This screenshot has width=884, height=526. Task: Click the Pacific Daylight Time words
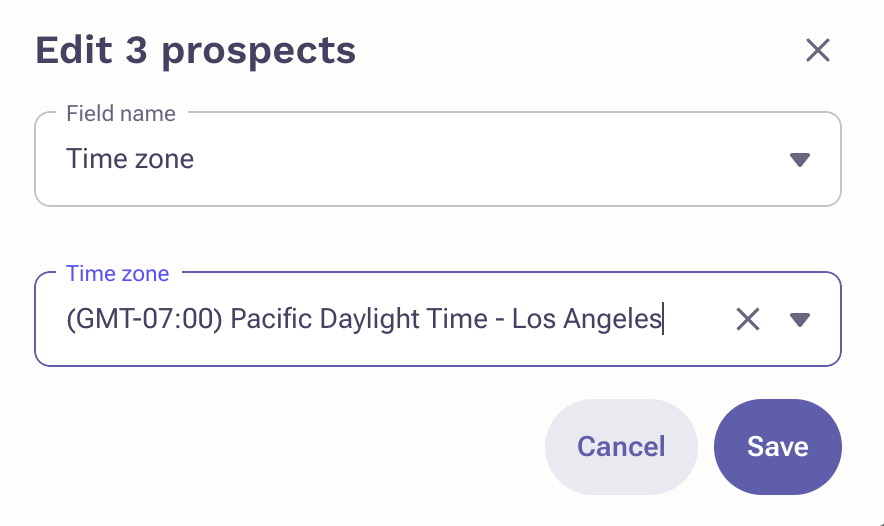[x=359, y=319]
